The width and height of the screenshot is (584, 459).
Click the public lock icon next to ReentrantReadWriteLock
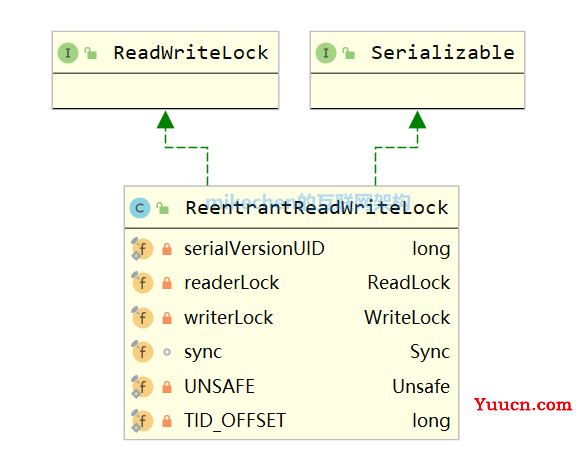coord(163,208)
